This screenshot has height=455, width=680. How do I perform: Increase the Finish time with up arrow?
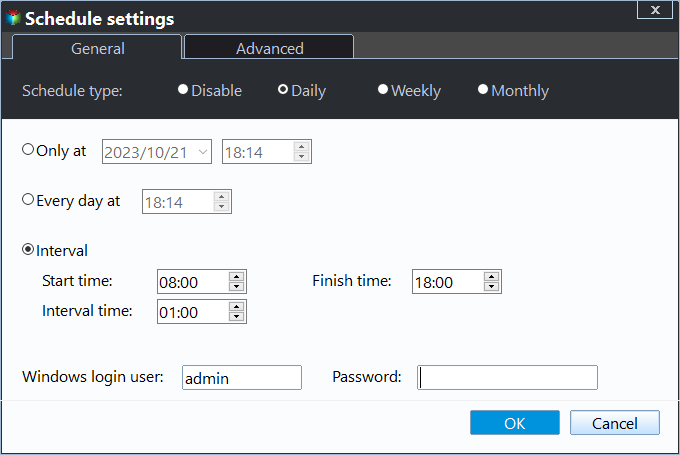pos(491,277)
